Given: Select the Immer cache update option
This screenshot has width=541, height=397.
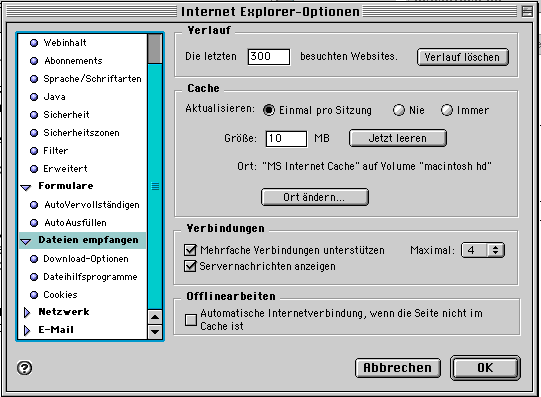Looking at the screenshot, I should click(x=446, y=110).
